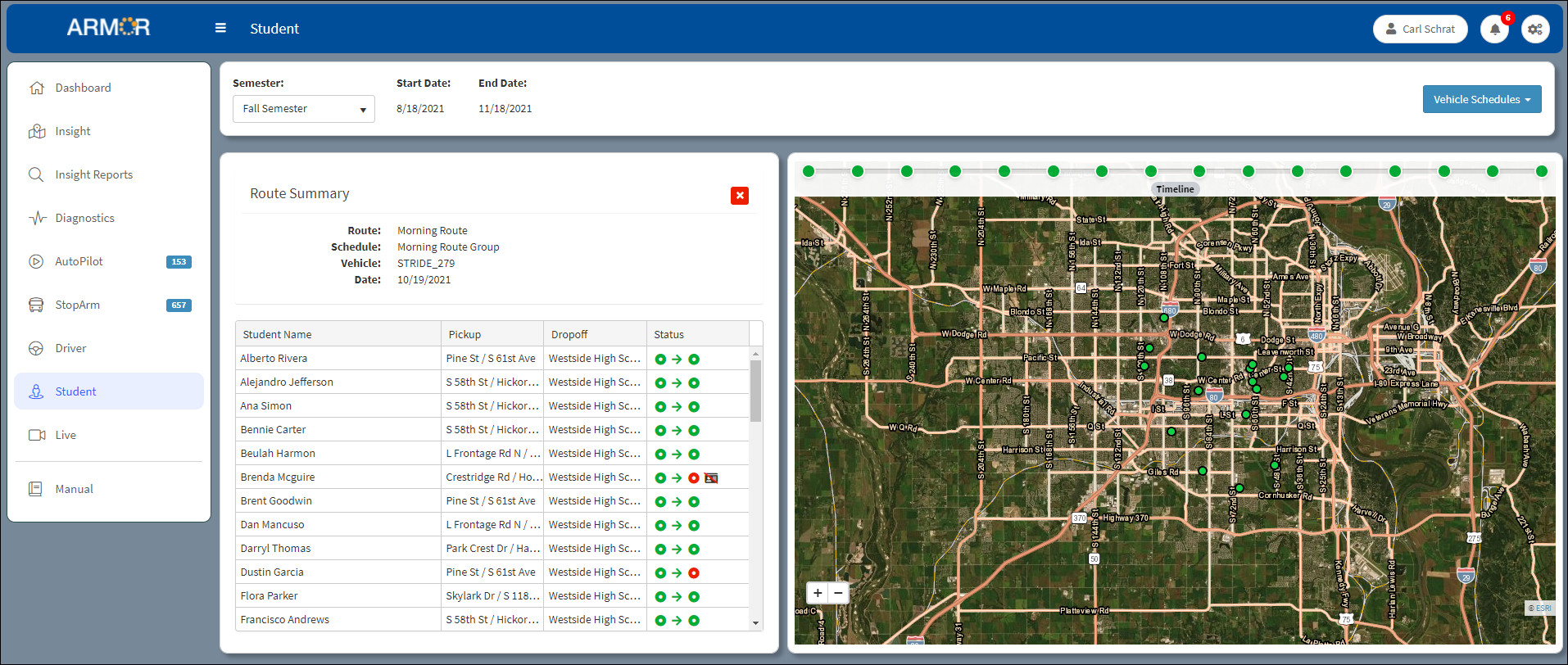The height and width of the screenshot is (665, 1568).
Task: Open the Fall Semester dropdown
Action: 304,109
